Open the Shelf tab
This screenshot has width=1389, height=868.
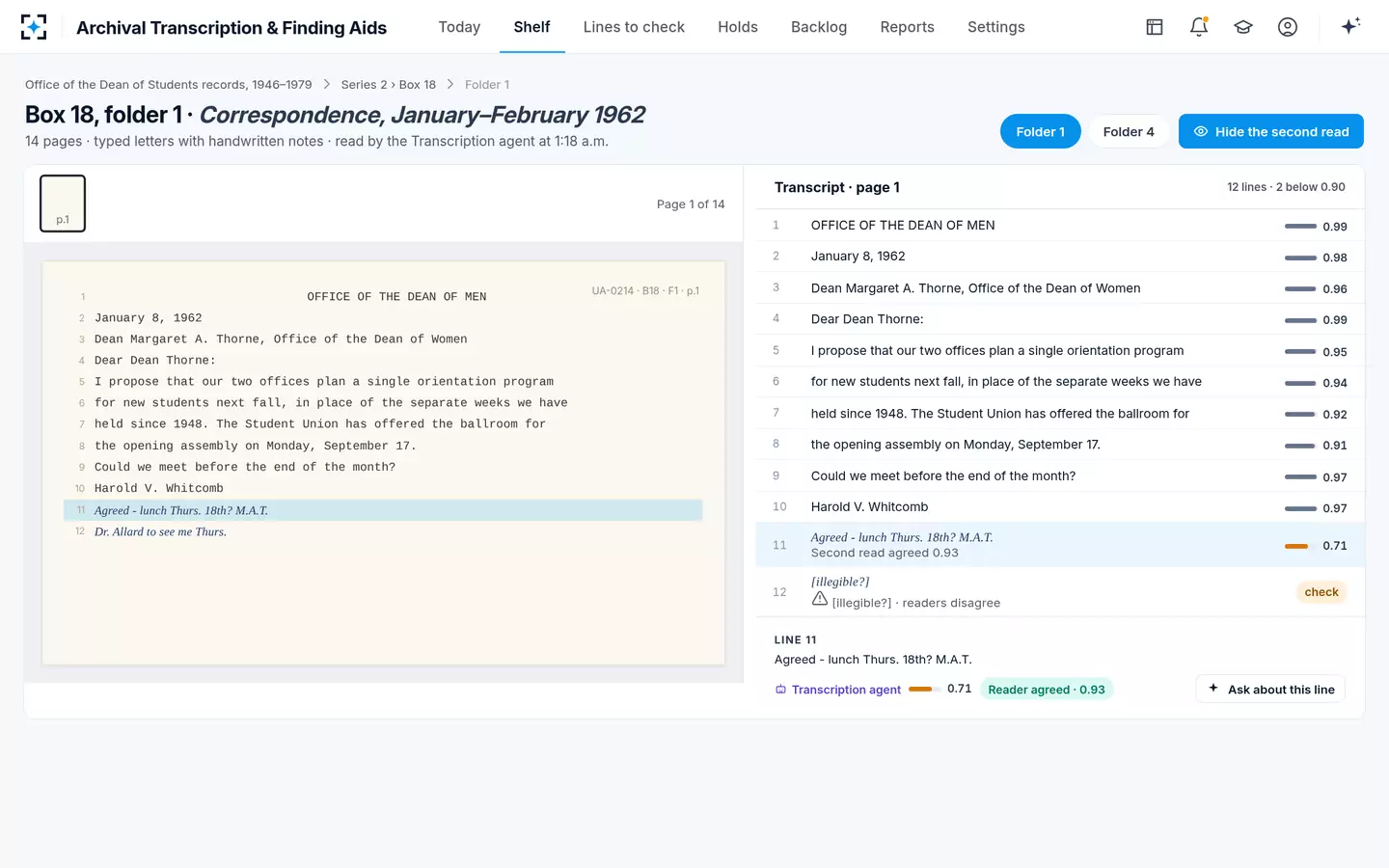[x=531, y=27]
